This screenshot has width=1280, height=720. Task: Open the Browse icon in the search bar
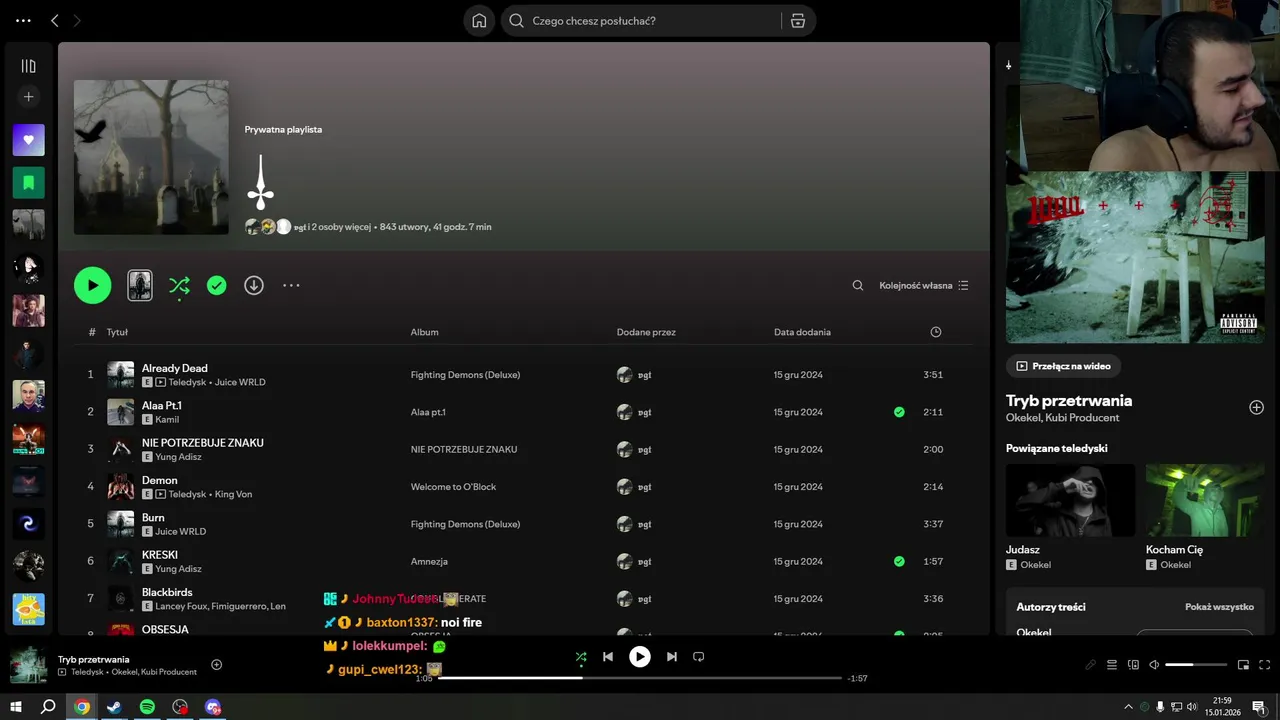(x=797, y=20)
